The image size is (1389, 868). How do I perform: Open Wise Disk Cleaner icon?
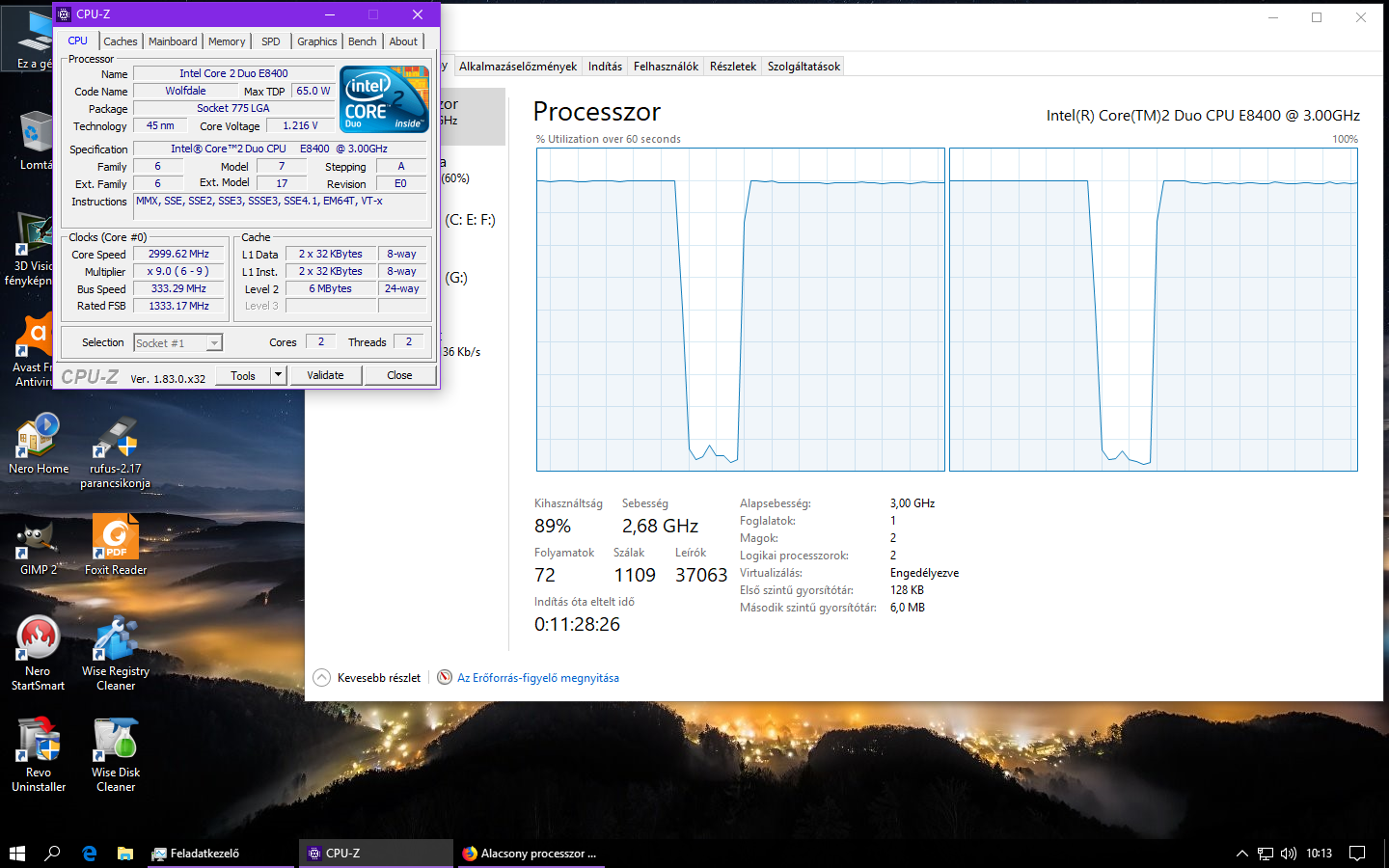116,755
